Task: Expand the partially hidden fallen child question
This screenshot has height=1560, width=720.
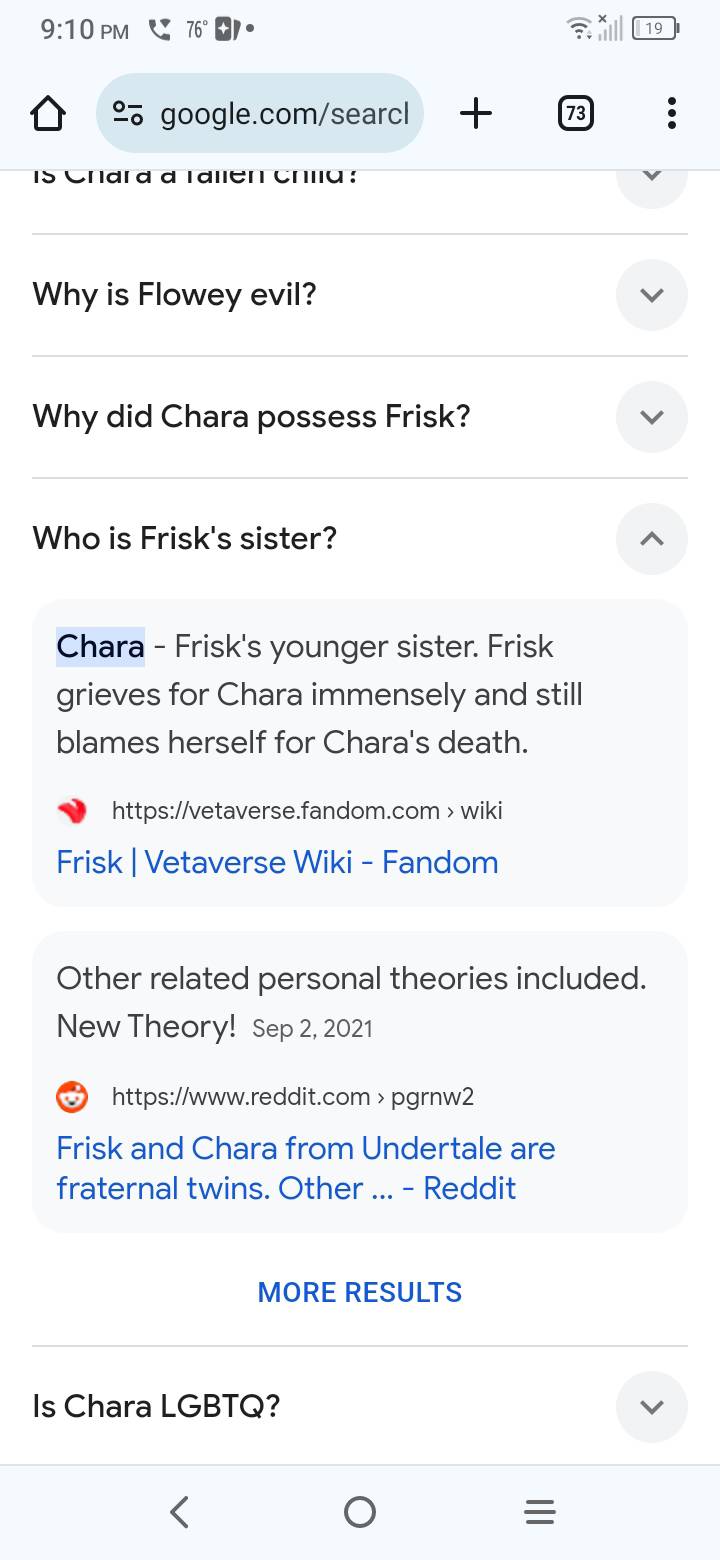Action: click(651, 178)
